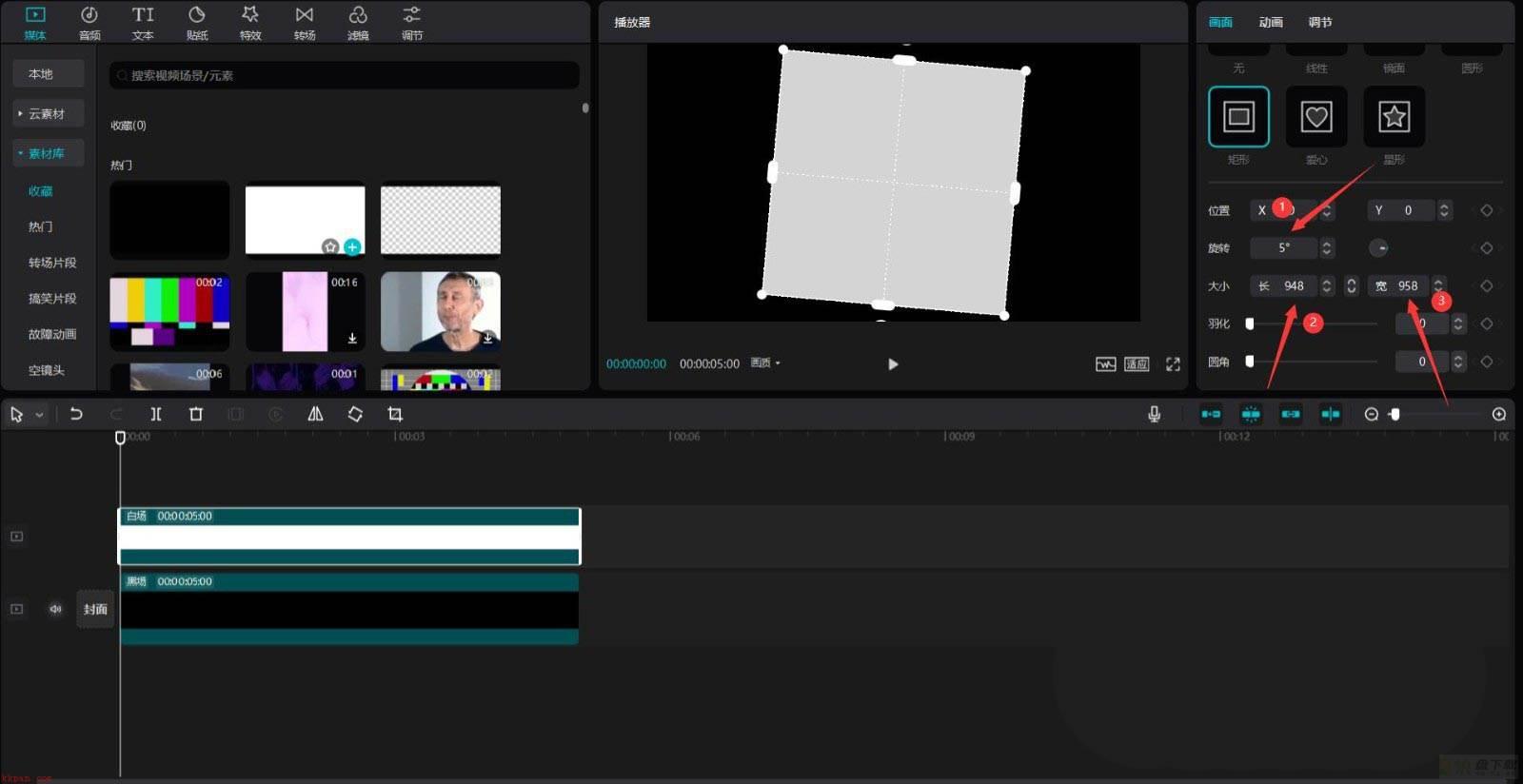Select the 搞笑片段 category
The image size is (1523, 784).
pos(52,299)
